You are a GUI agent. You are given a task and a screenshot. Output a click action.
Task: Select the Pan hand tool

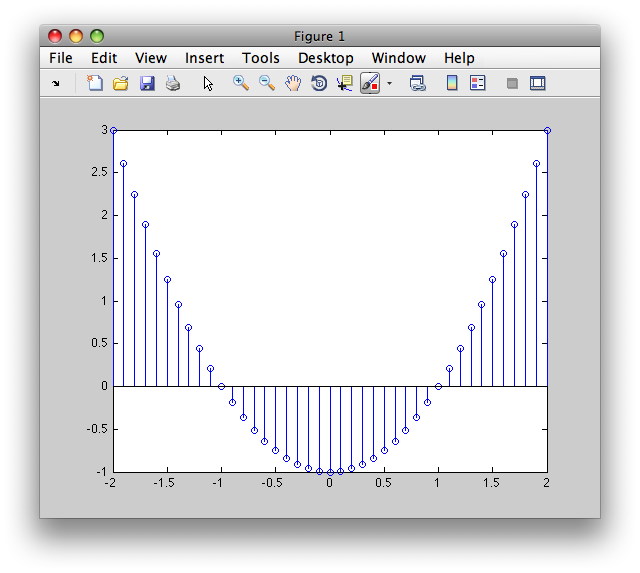pyautogui.click(x=293, y=83)
